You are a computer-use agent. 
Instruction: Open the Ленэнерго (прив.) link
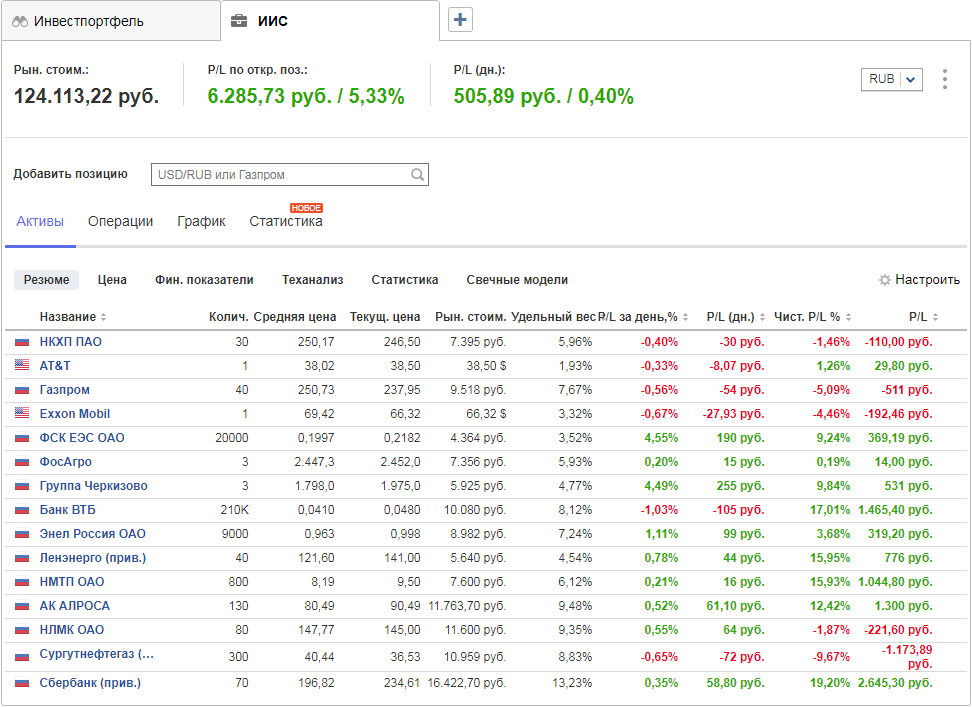93,558
